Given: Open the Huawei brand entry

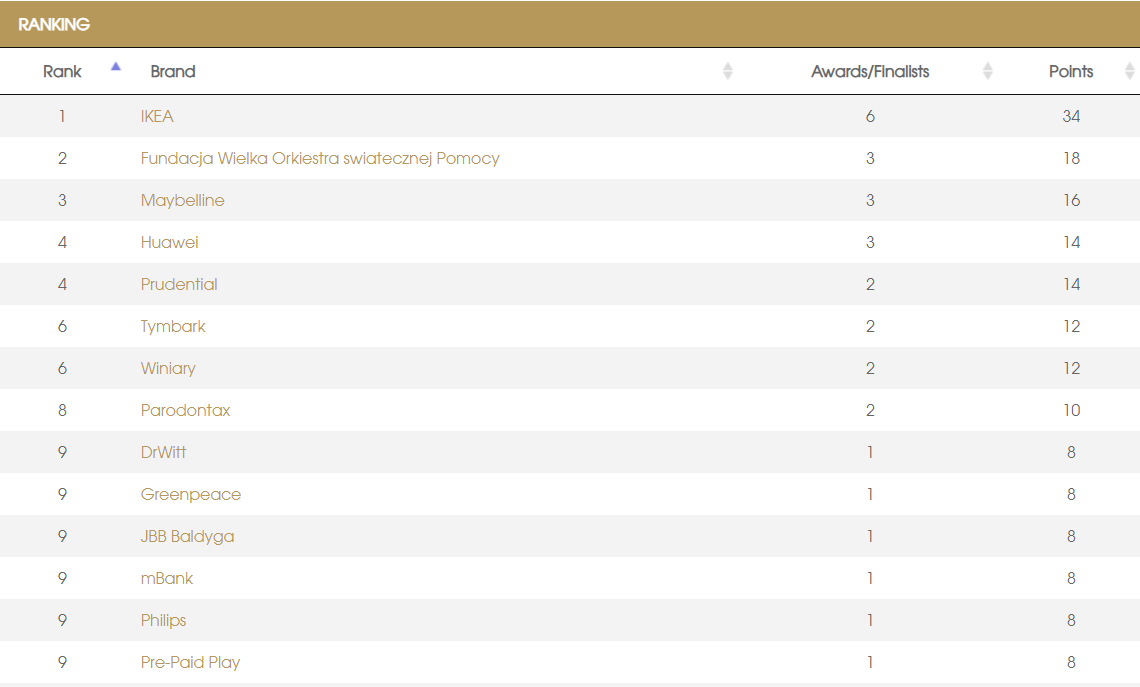Looking at the screenshot, I should (x=169, y=242).
